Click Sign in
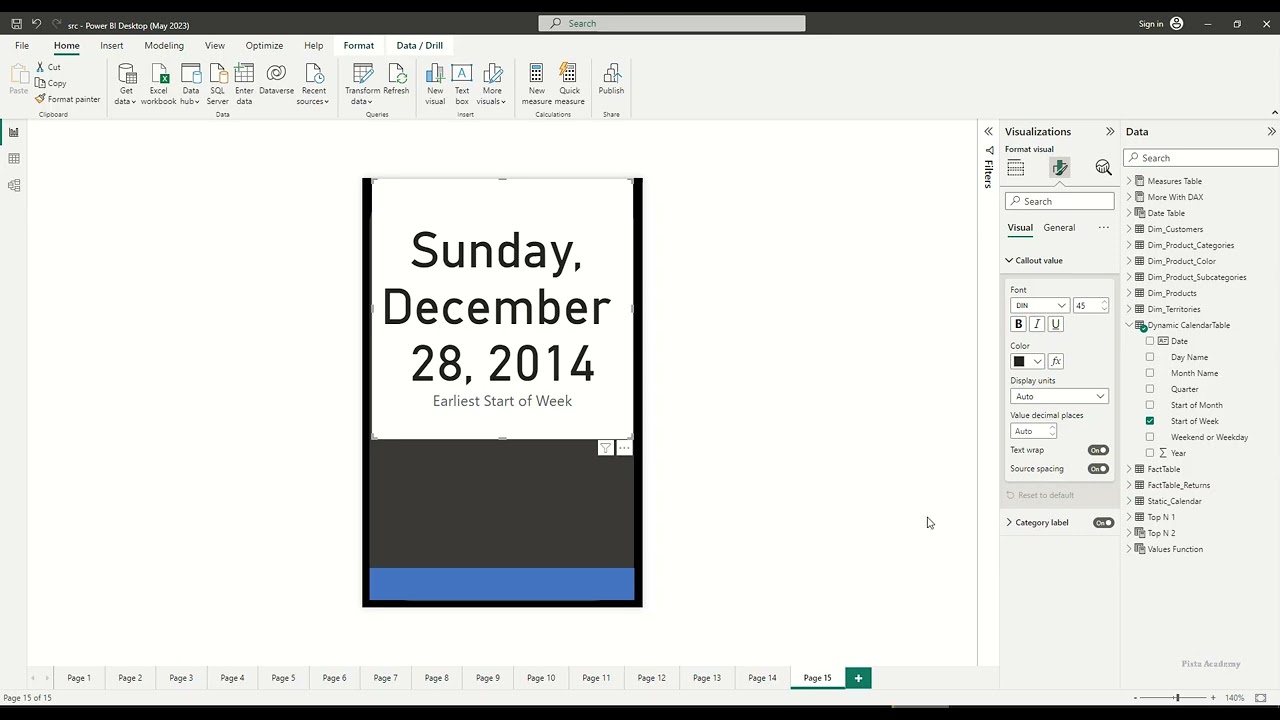The width and height of the screenshot is (1280, 720). point(1150,24)
